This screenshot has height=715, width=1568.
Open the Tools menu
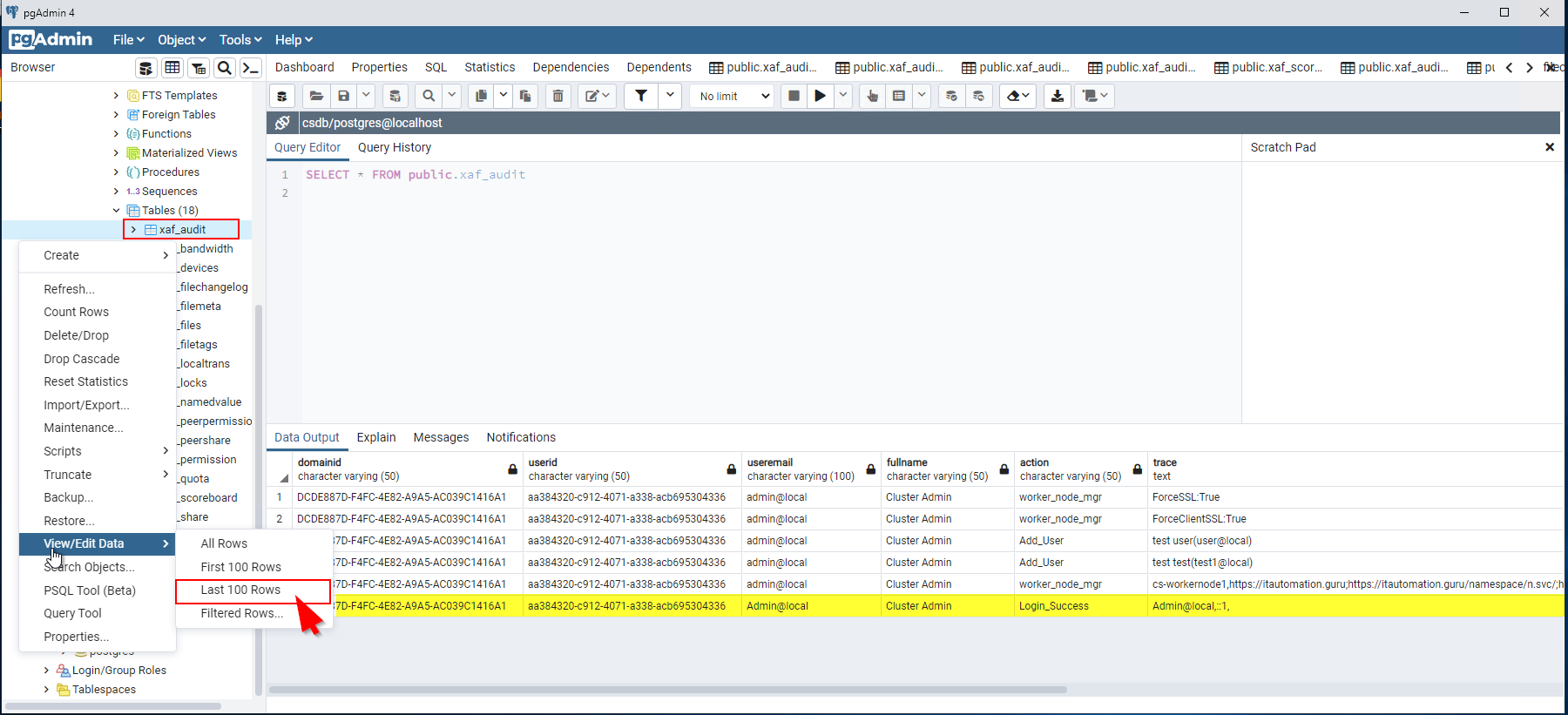[240, 40]
